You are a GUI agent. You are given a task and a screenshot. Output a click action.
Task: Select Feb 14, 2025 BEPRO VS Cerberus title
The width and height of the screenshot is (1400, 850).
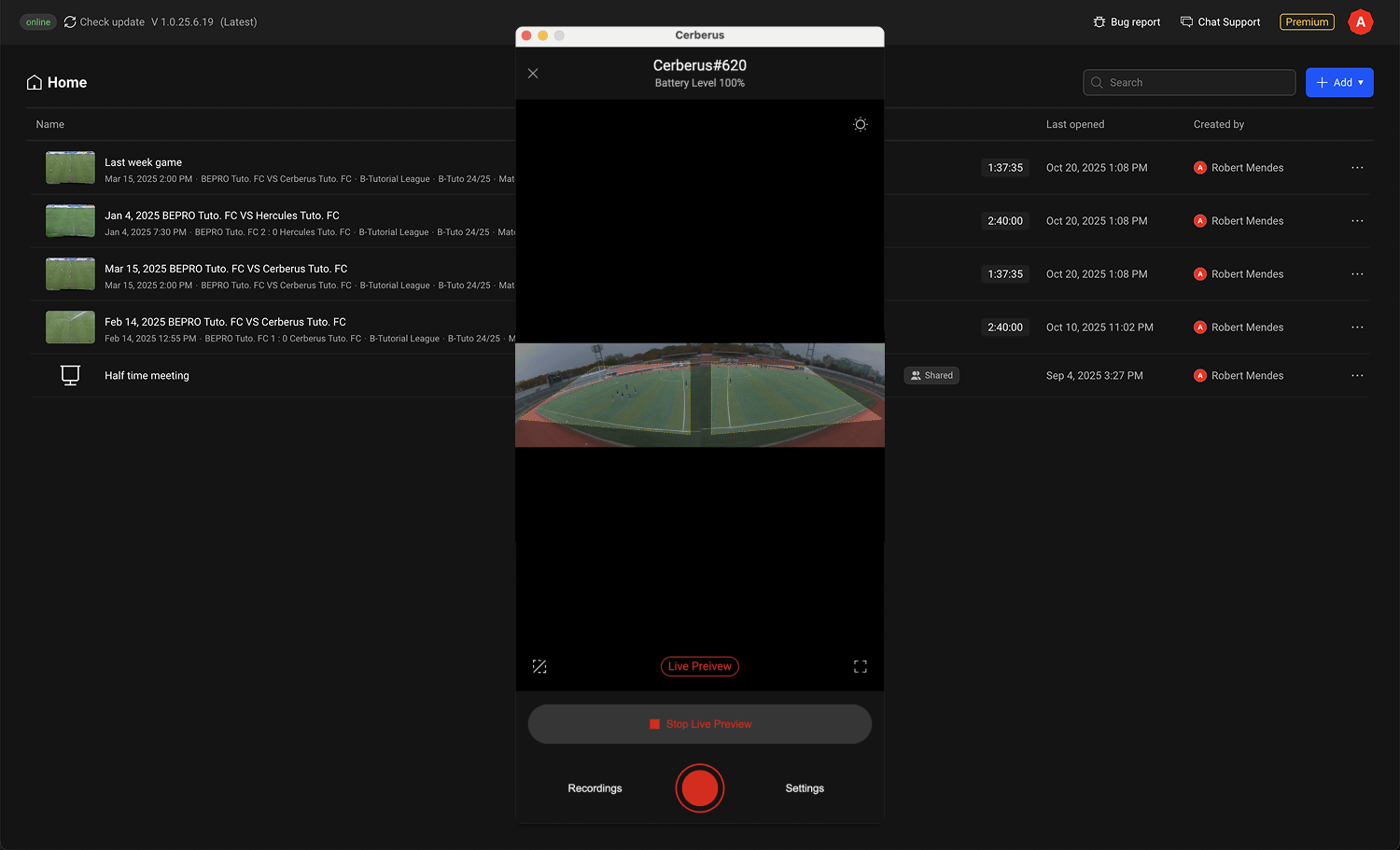[225, 322]
